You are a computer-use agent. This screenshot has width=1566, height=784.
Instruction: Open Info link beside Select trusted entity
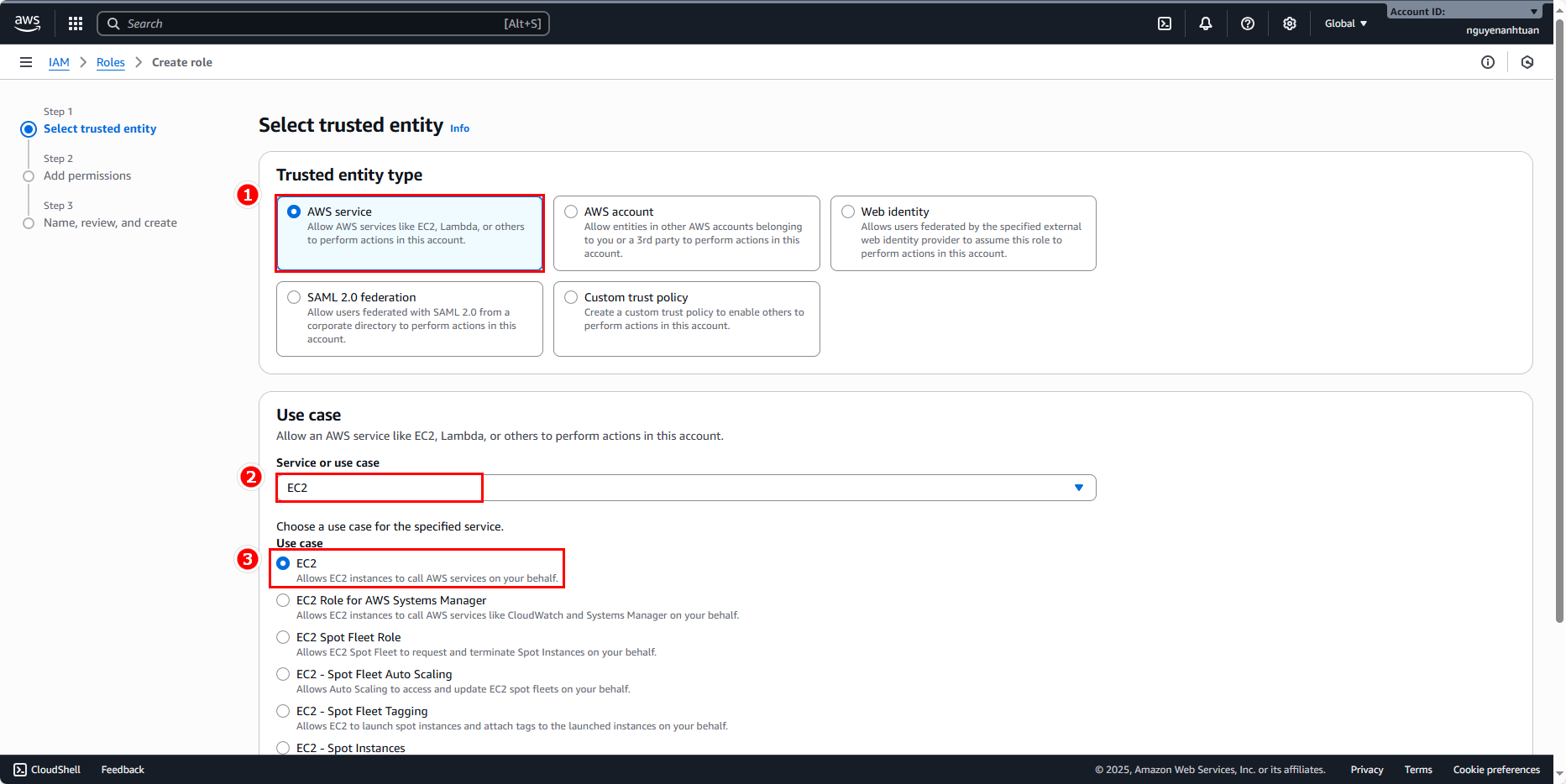[459, 128]
